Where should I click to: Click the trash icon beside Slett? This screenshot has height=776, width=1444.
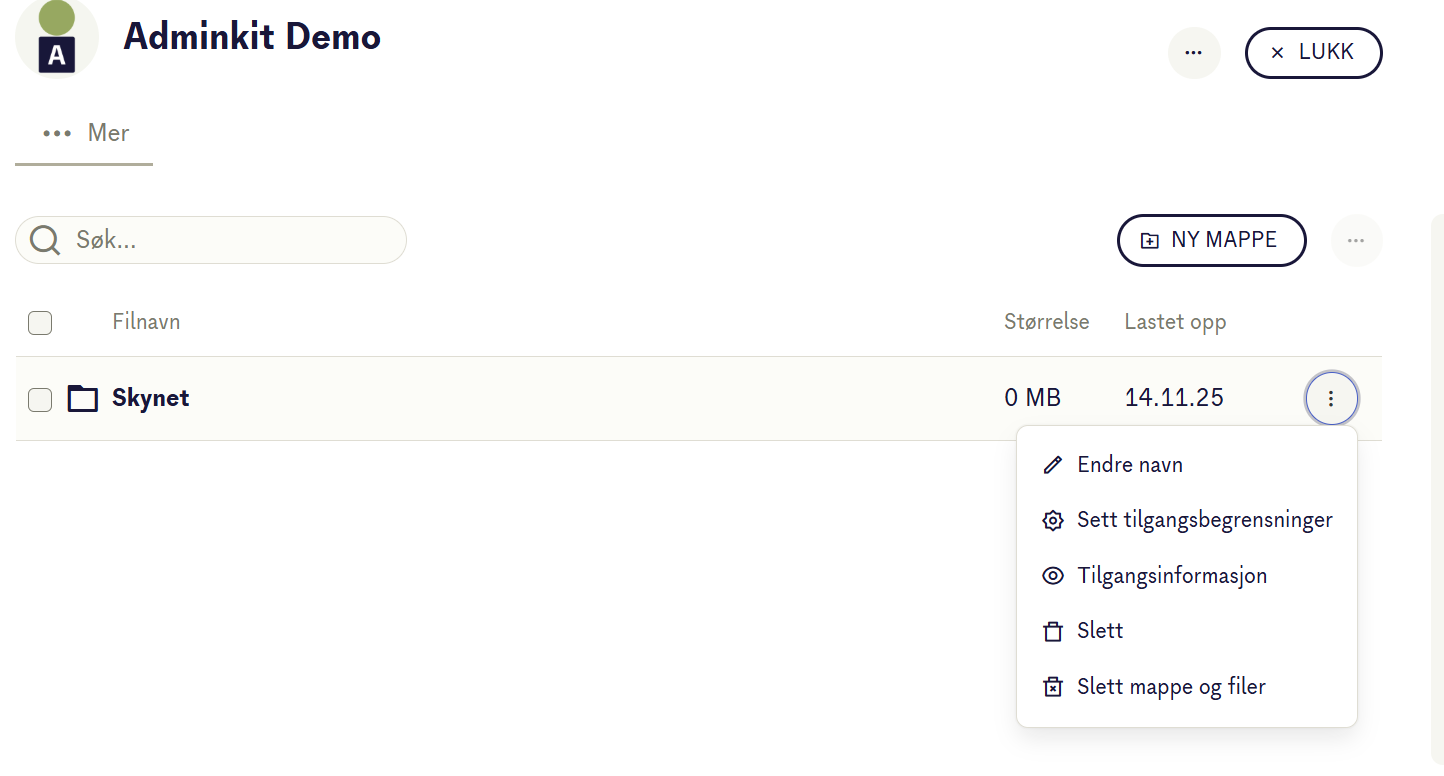[x=1052, y=631]
